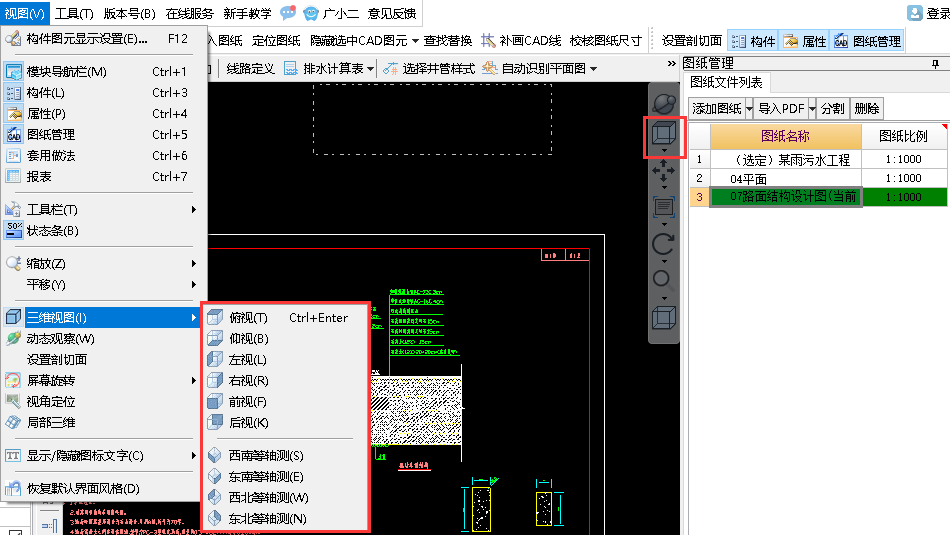The height and width of the screenshot is (535, 950).
Task: Expand the 导入PDF dropdown arrow
Action: [x=812, y=108]
